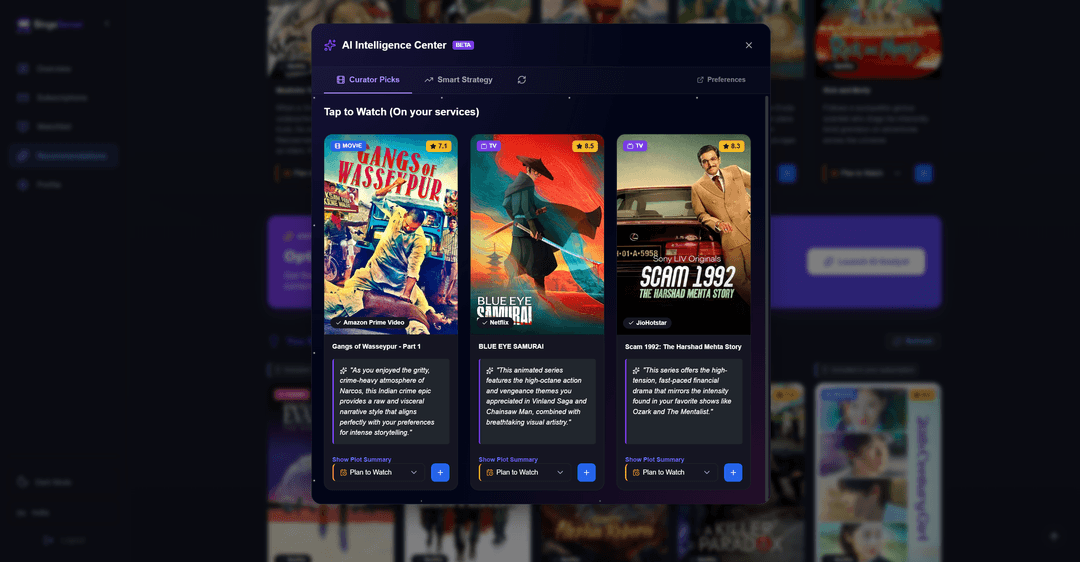Image resolution: width=1080 pixels, height=562 pixels.
Task: Click the BETA badge
Action: coord(463,45)
